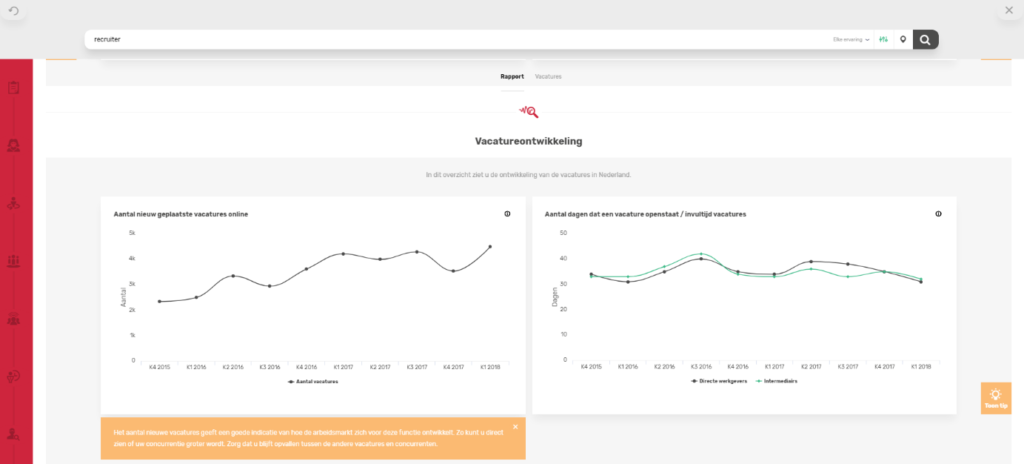Click the team crowd icon in red sidebar
The image size is (1024, 464).
(13, 320)
